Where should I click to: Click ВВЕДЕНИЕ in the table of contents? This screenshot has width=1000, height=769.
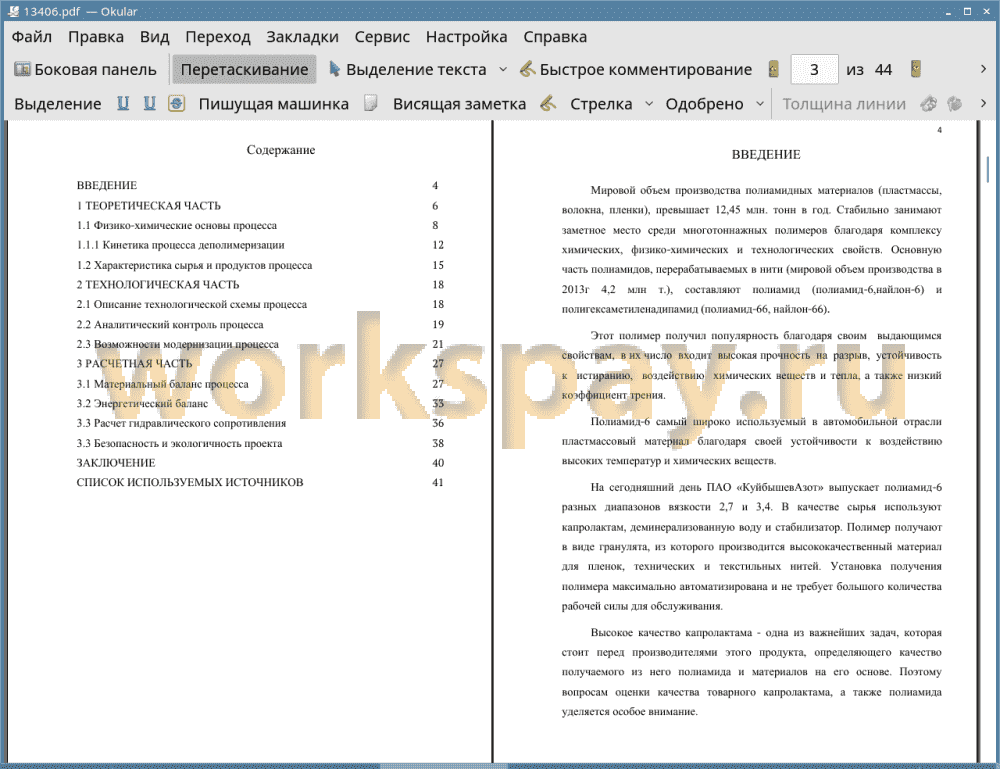107,186
